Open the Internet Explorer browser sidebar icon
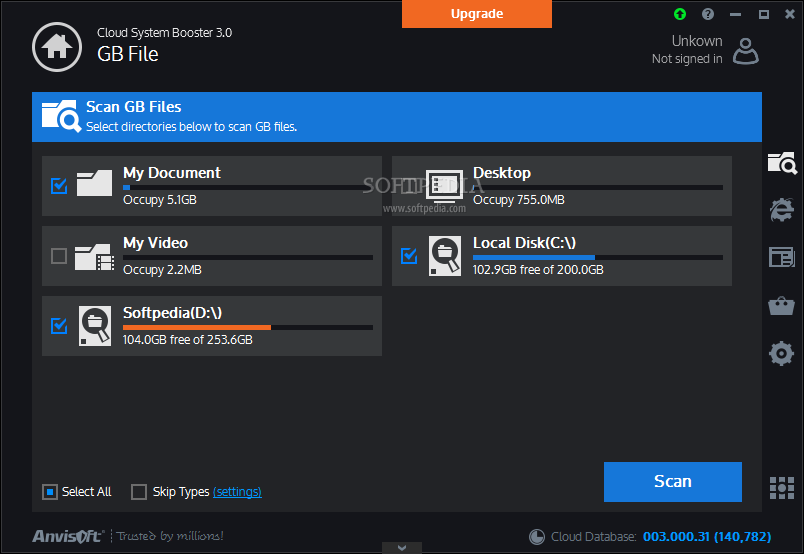 (781, 210)
